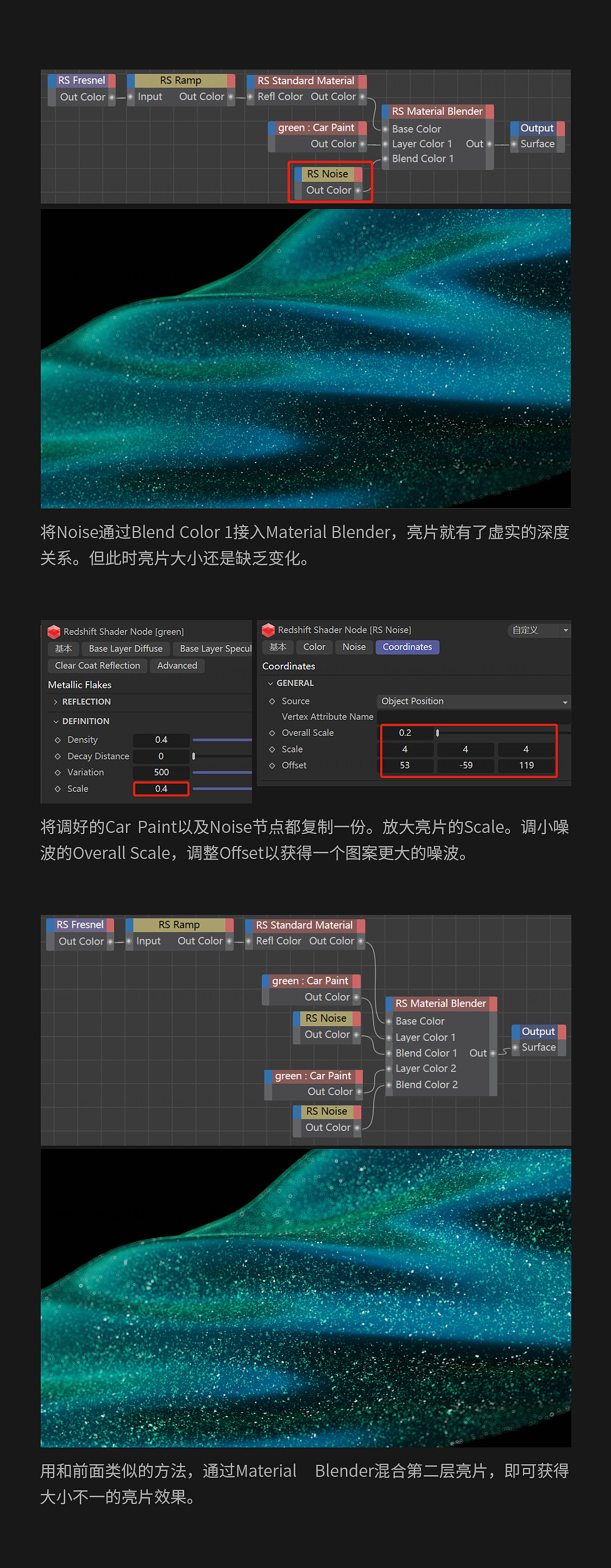
Task: Click the Decay Distance field showing 0
Action: (x=161, y=756)
